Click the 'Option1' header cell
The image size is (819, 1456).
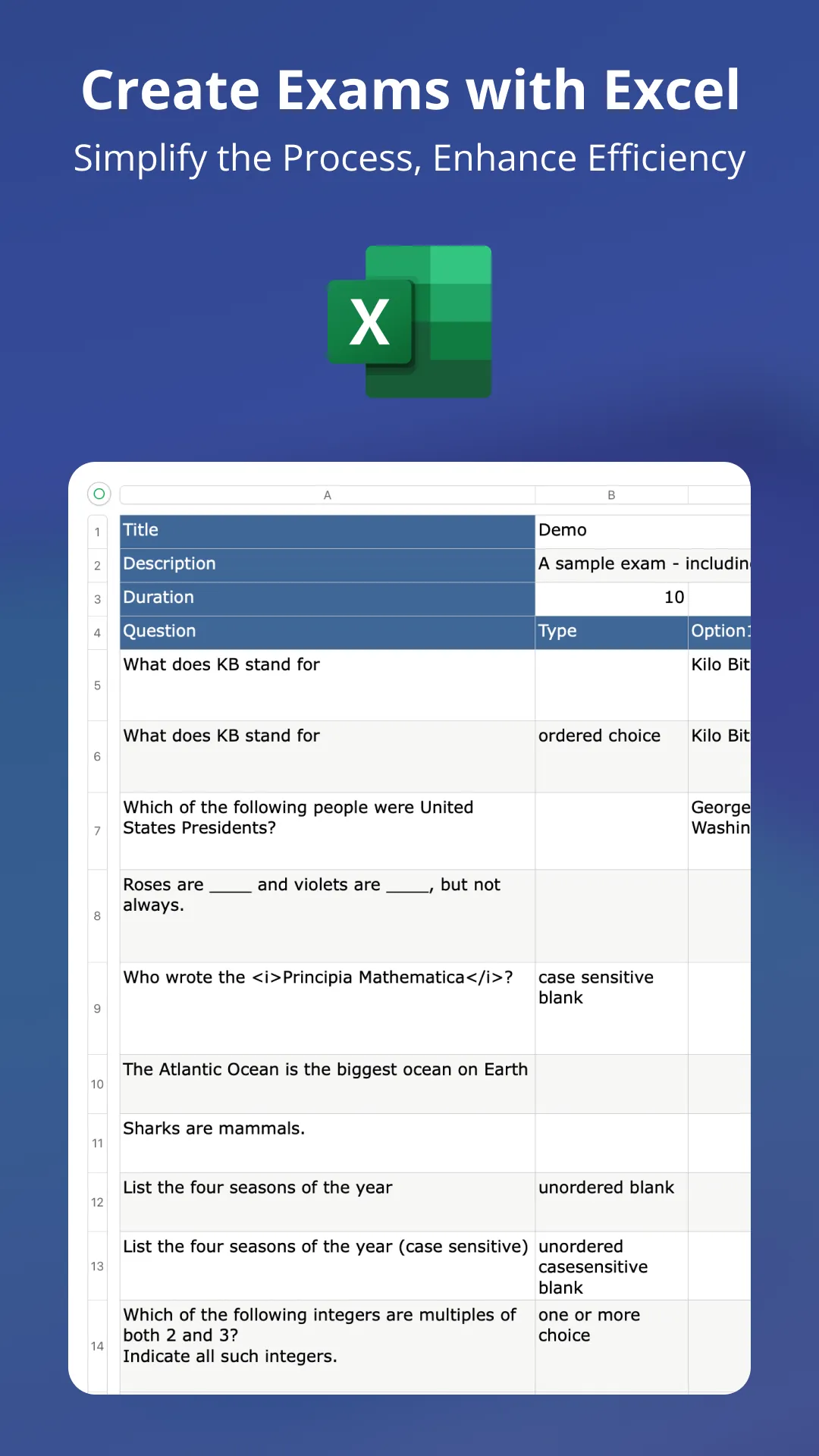point(720,632)
